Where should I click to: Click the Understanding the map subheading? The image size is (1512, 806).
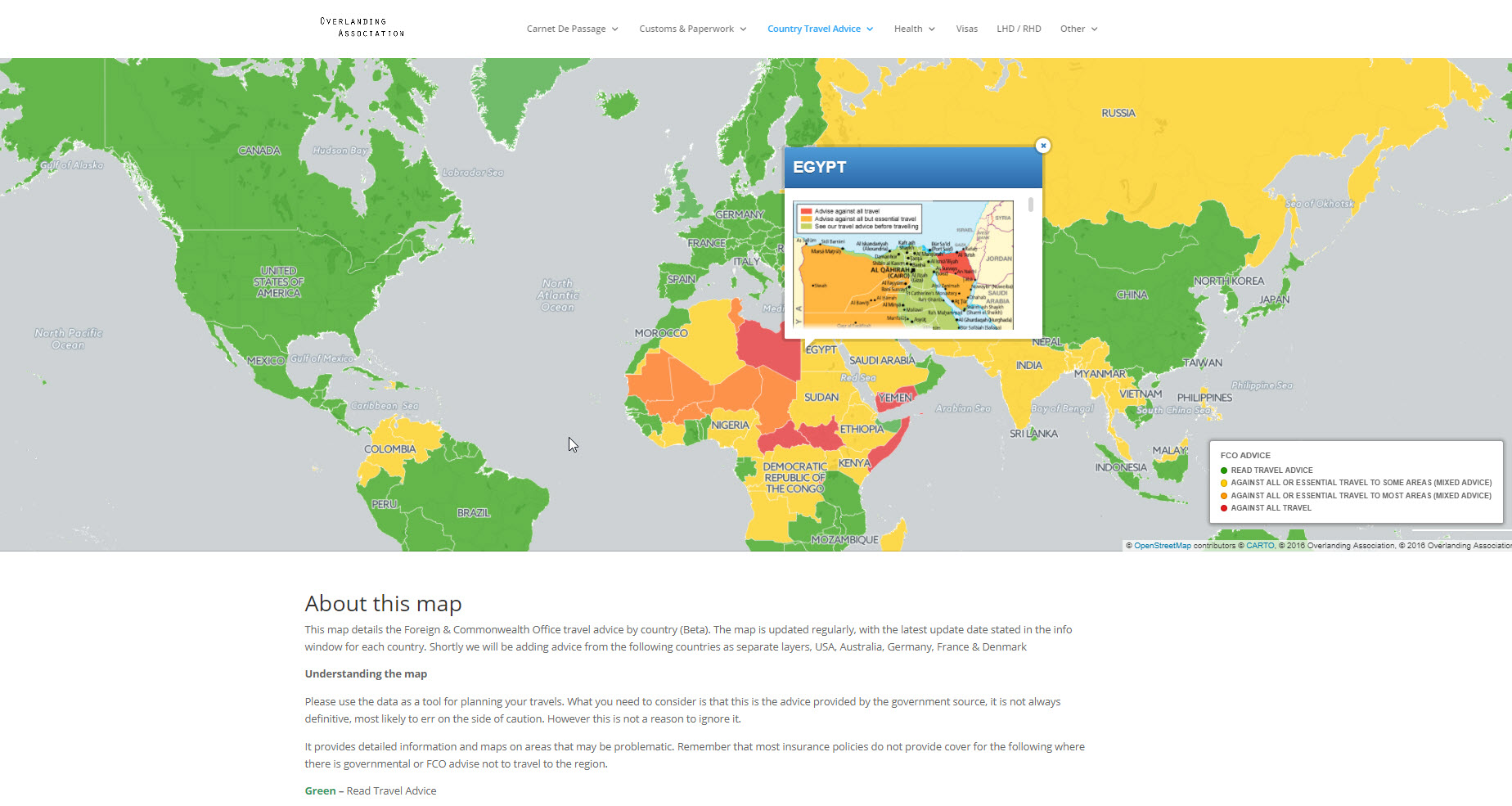pos(366,673)
